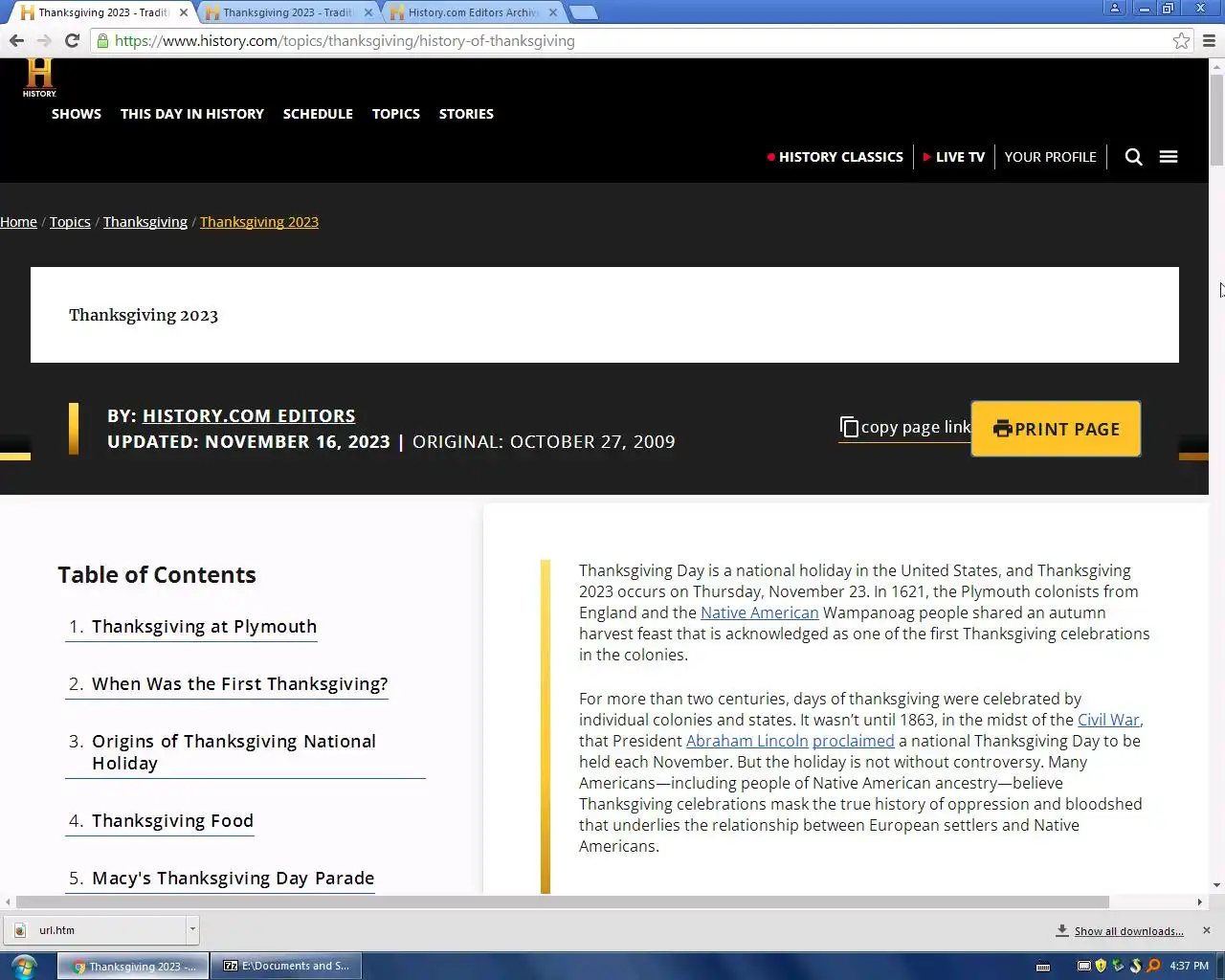The image size is (1225, 980).
Task: Open the url.htm download options dropdown
Action: coord(192,929)
